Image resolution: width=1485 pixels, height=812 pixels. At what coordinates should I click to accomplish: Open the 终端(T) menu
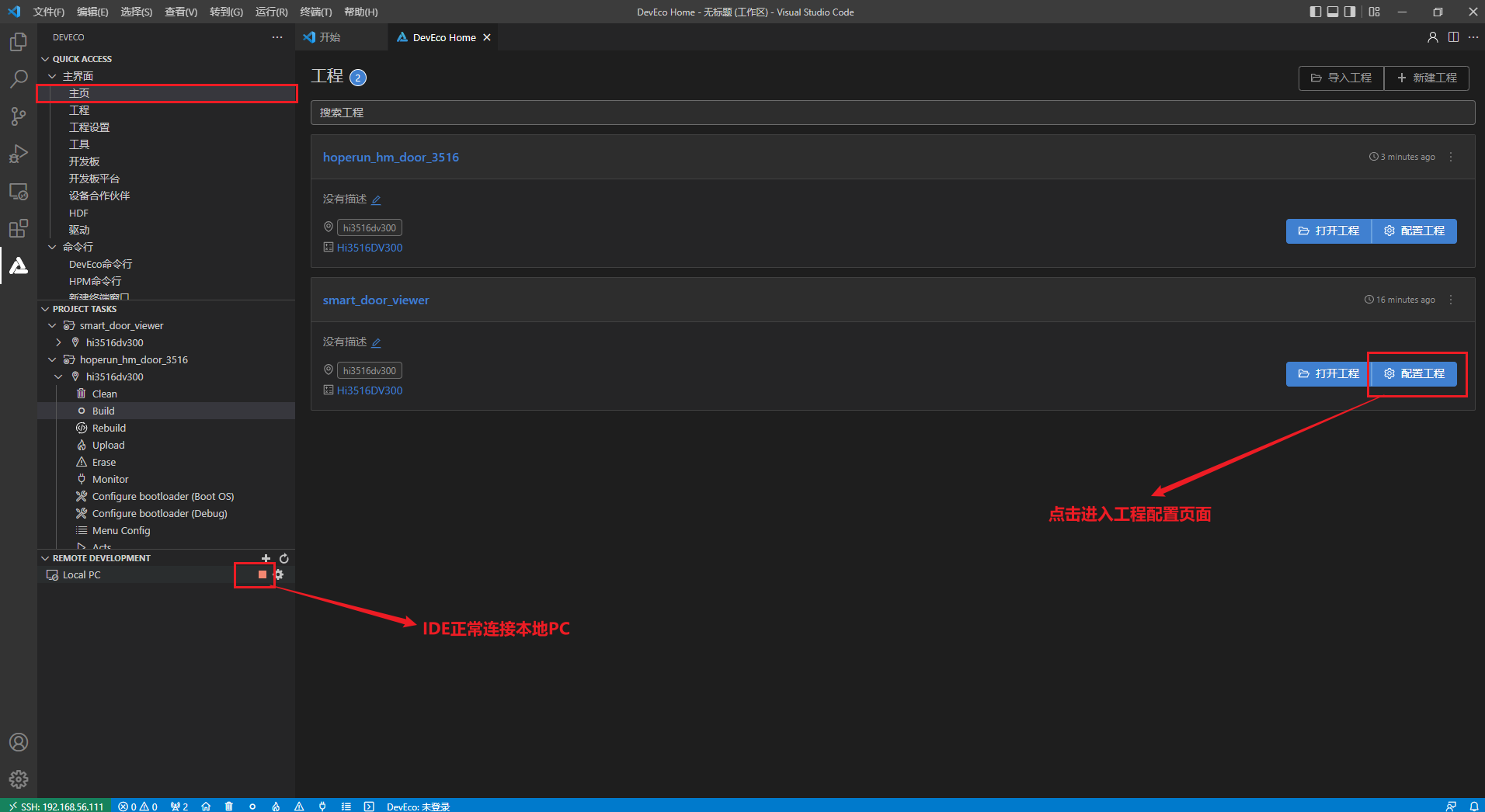315,12
